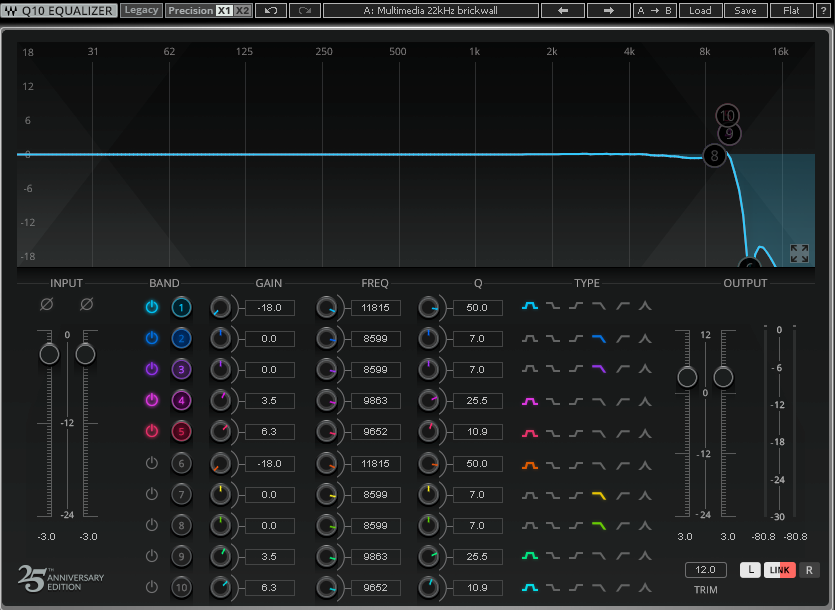Toggle the LINK channel button
This screenshot has width=835, height=610.
[x=780, y=570]
